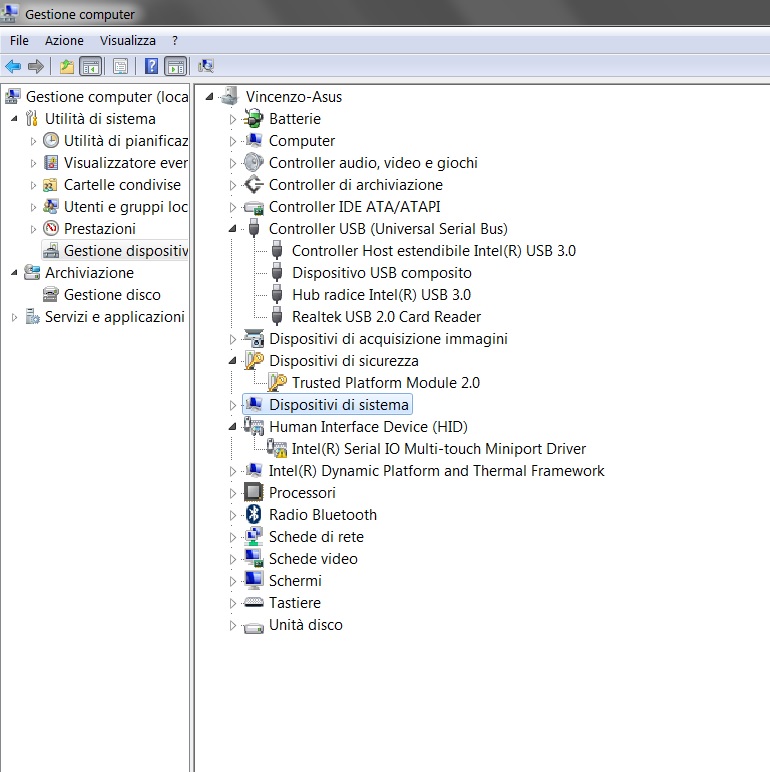
Task: Click the Schede video icon
Action: pyautogui.click(x=254, y=558)
